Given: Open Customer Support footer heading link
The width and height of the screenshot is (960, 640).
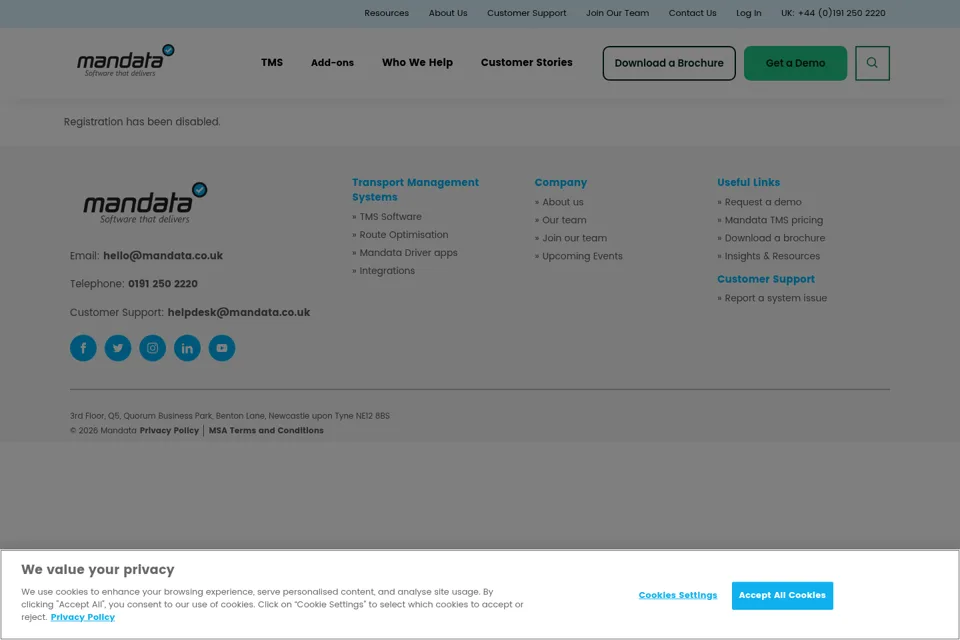Looking at the screenshot, I should point(766,279).
